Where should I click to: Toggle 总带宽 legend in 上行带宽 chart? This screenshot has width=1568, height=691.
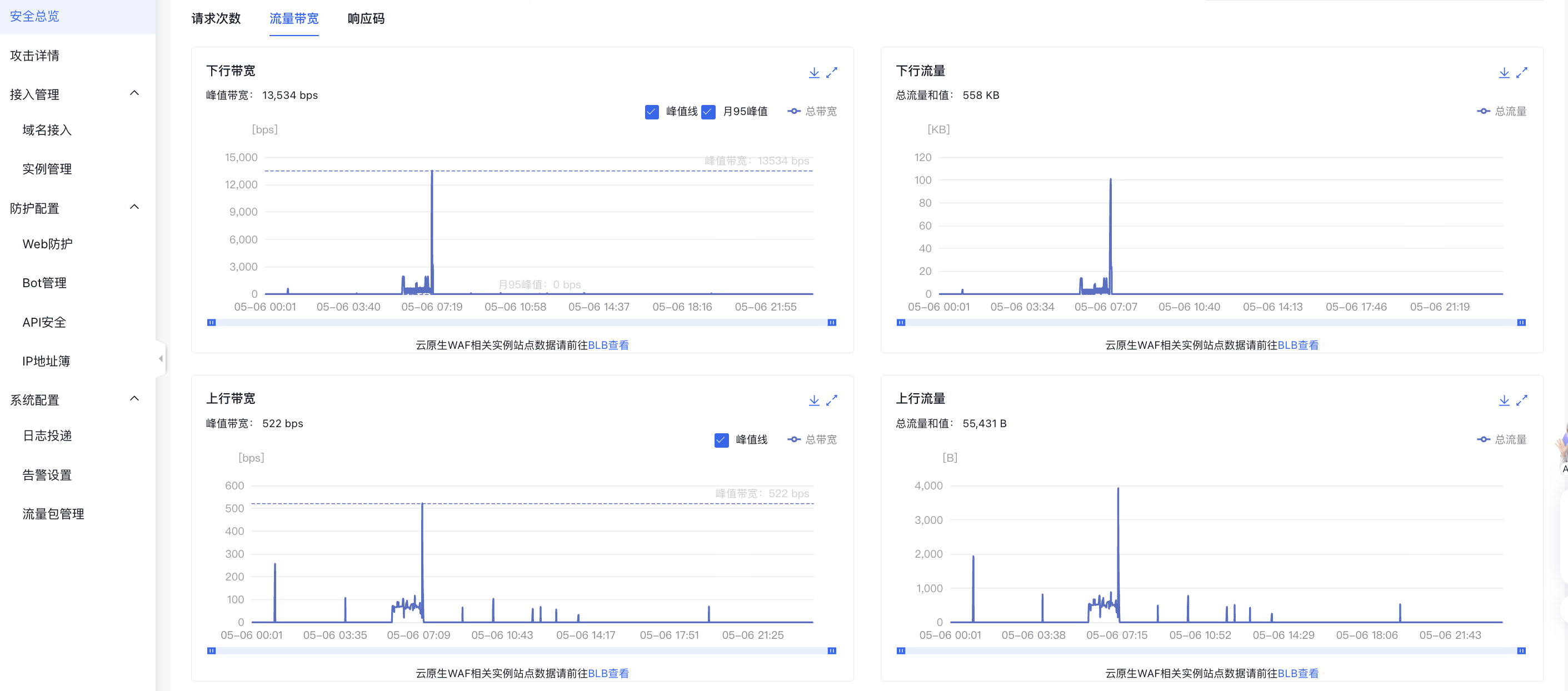812,439
